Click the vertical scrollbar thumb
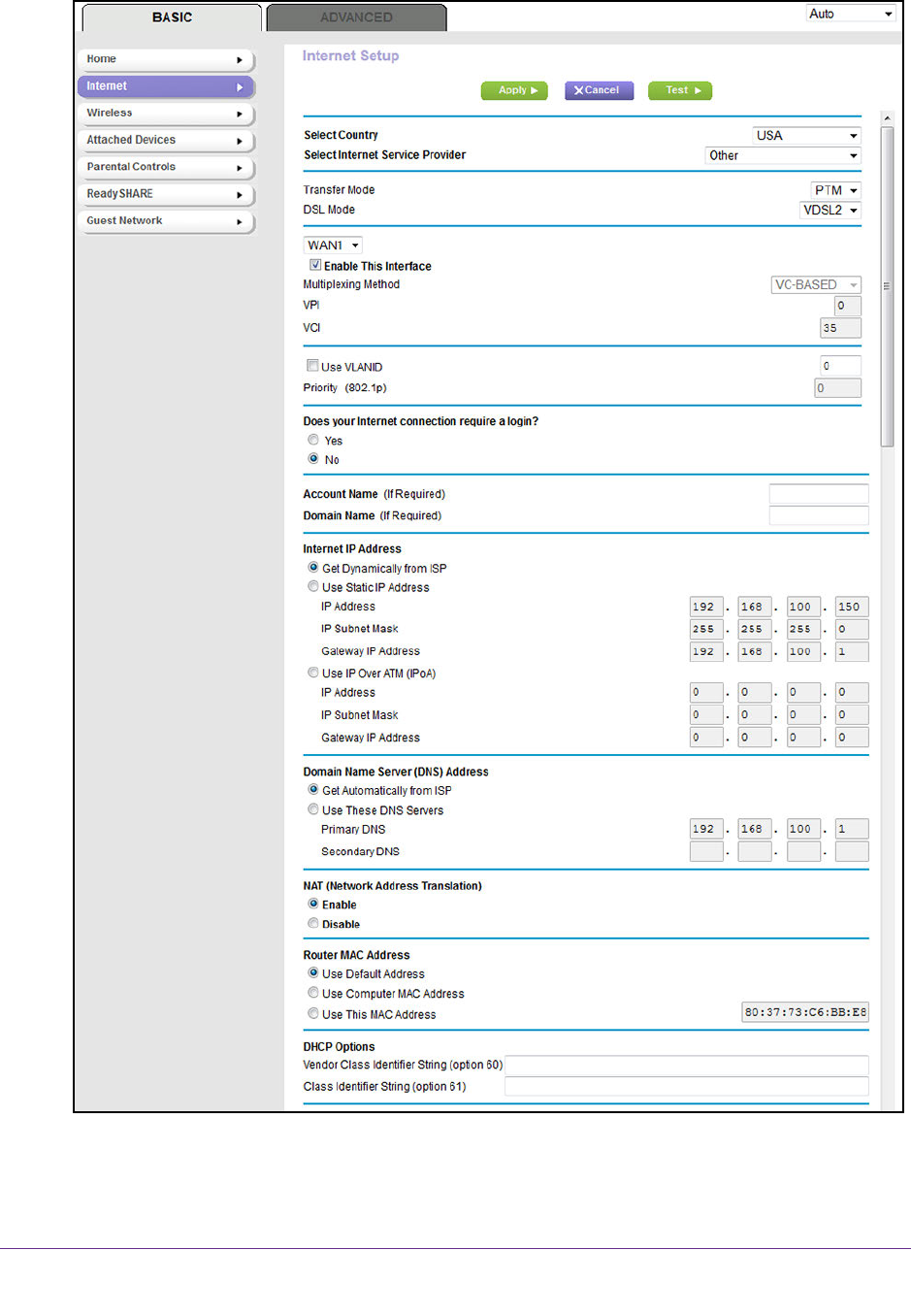 886,286
